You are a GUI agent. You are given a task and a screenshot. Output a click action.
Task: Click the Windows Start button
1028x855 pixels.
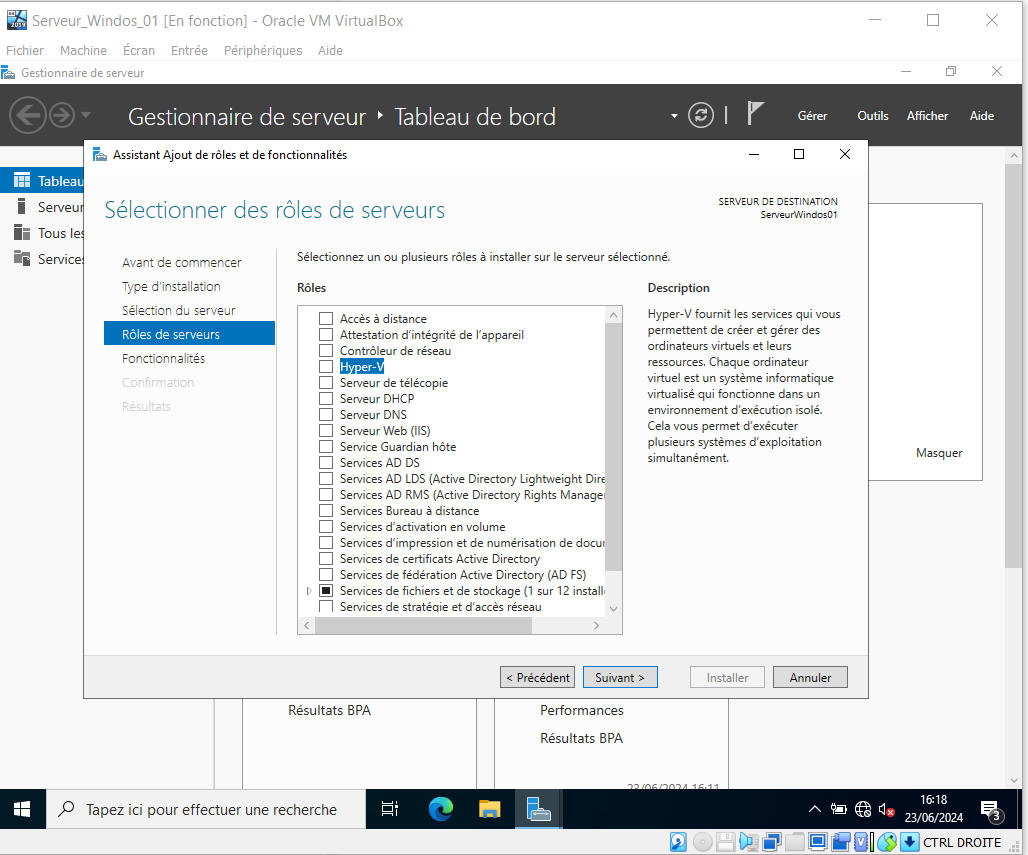tap(22, 809)
